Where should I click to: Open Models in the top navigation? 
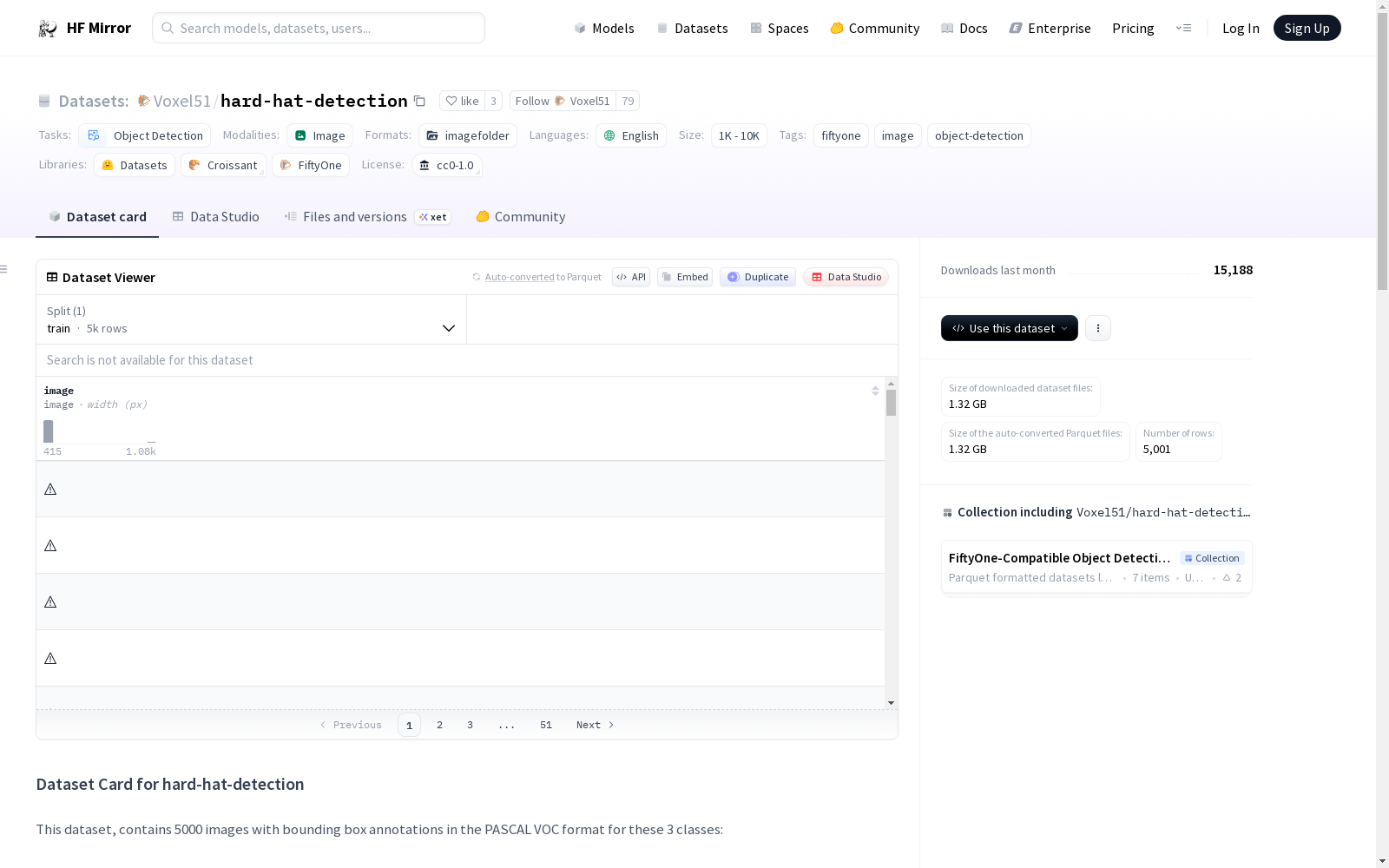(x=604, y=29)
